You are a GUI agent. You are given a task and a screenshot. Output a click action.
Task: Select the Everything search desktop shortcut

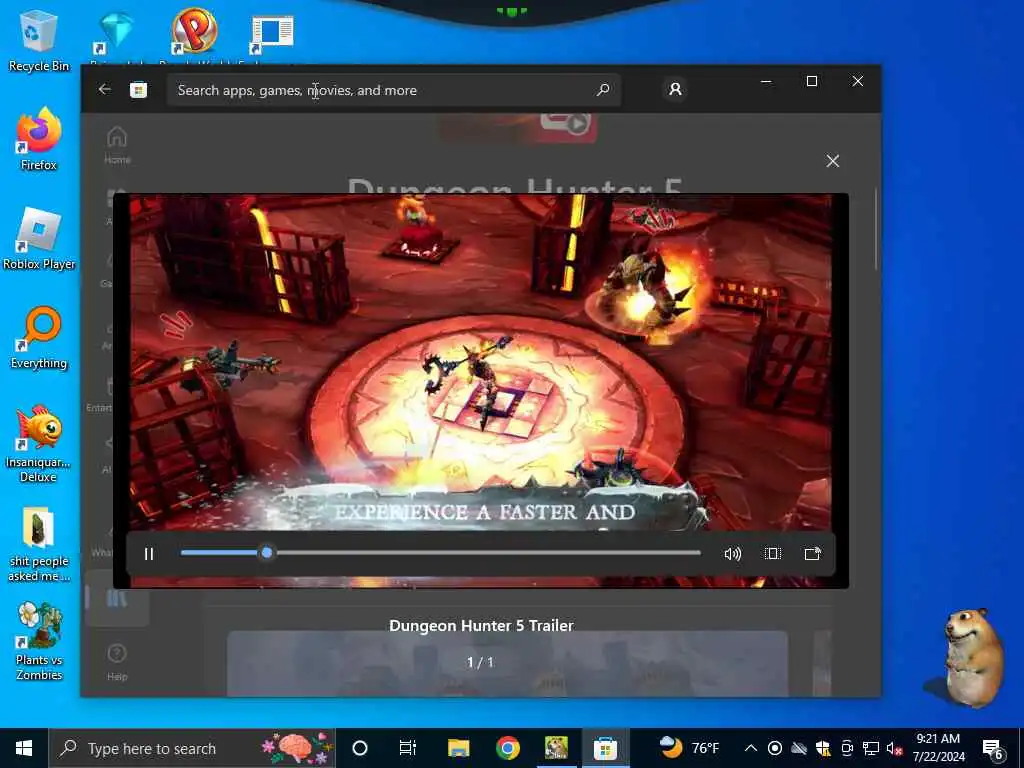[x=39, y=338]
